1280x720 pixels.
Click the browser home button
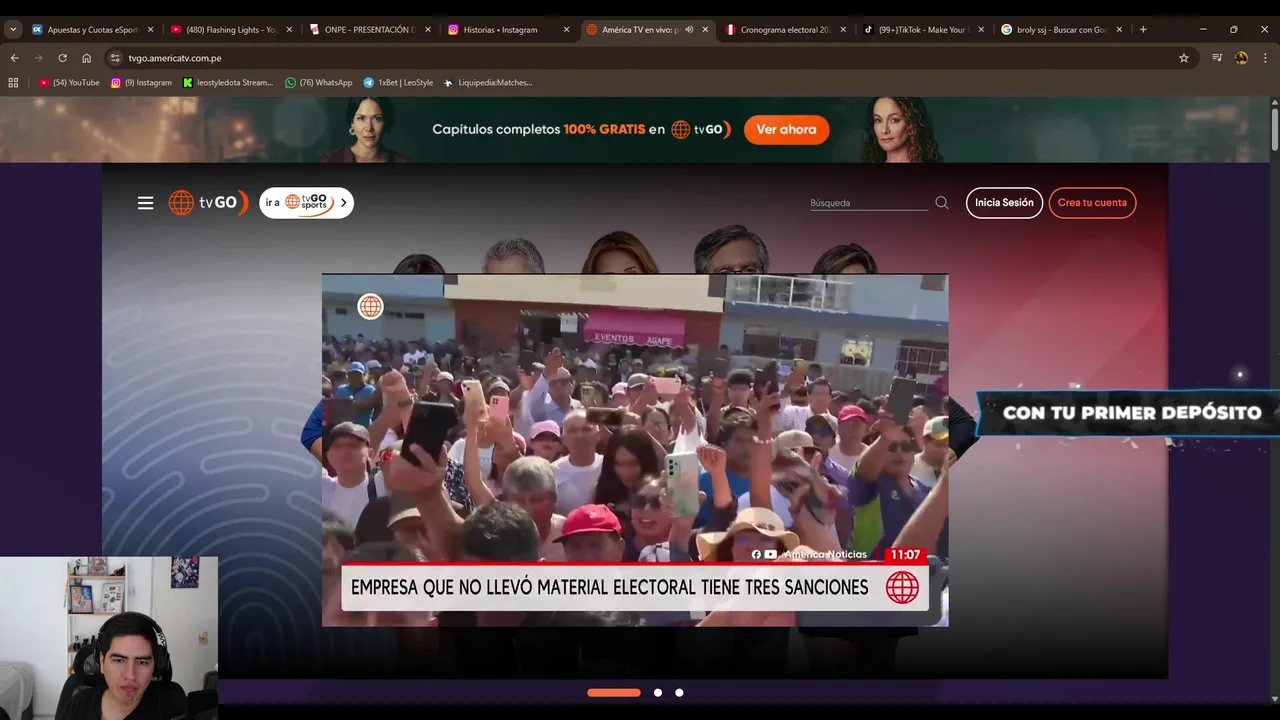point(86,58)
